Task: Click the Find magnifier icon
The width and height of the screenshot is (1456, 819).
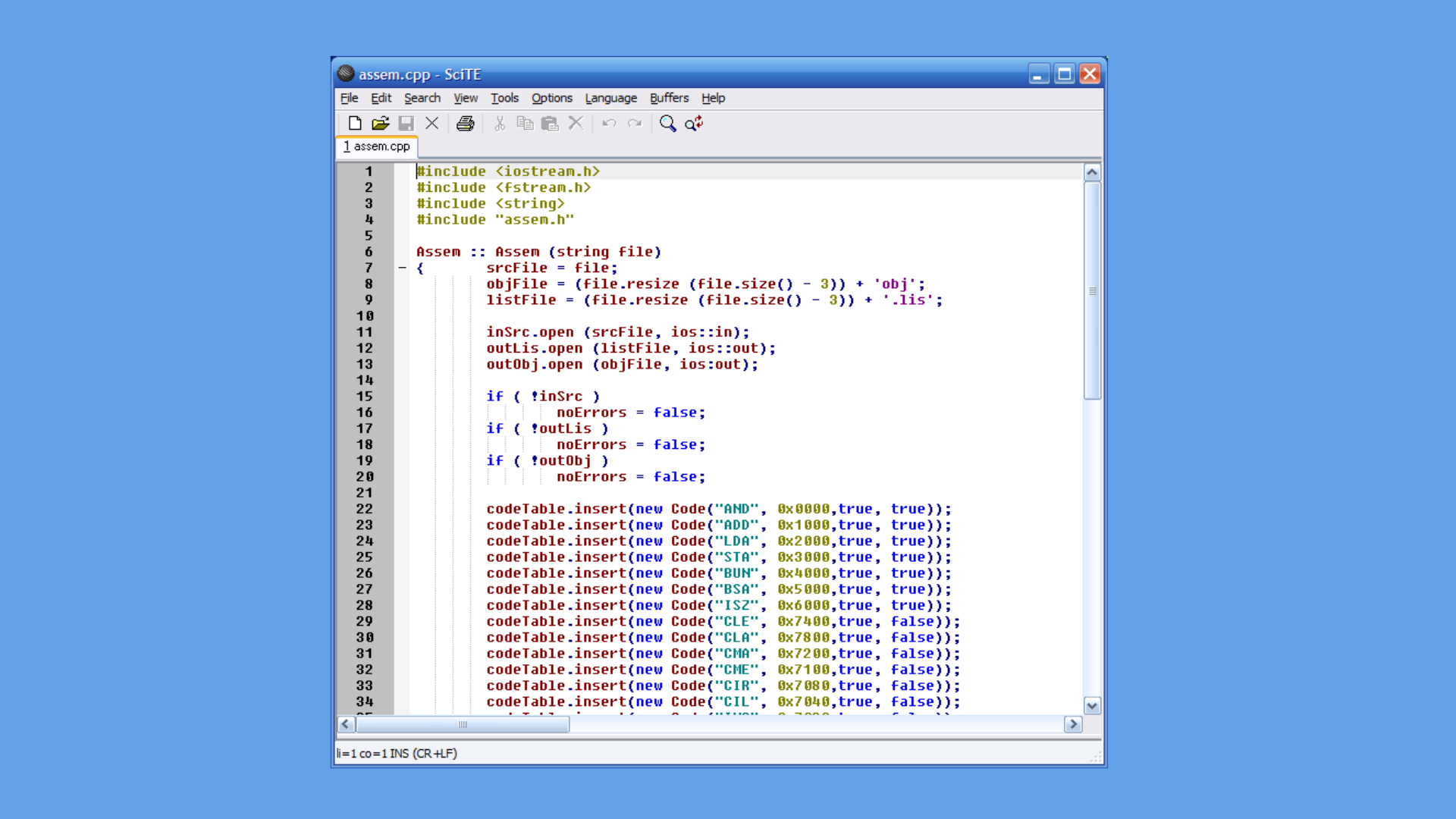Action: click(x=667, y=123)
